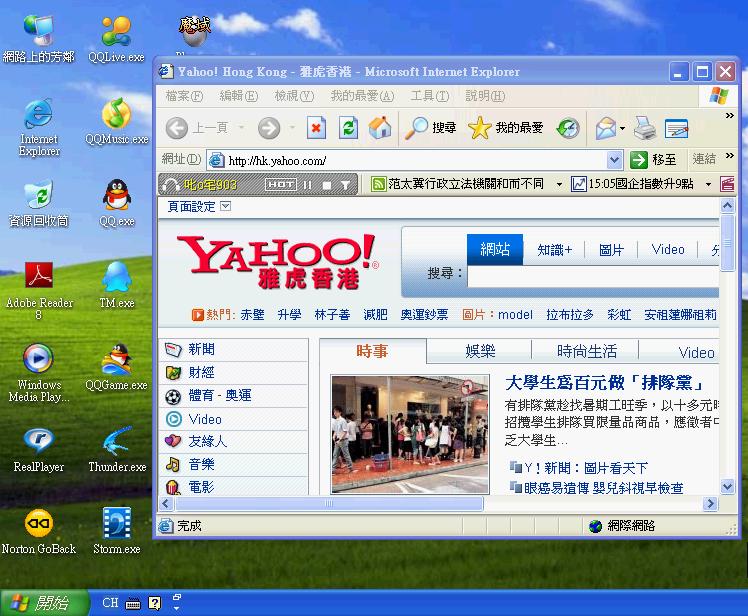748x616 pixels.
Task: Expand the 頁面設定 dropdown arrow
Action: coord(225,206)
